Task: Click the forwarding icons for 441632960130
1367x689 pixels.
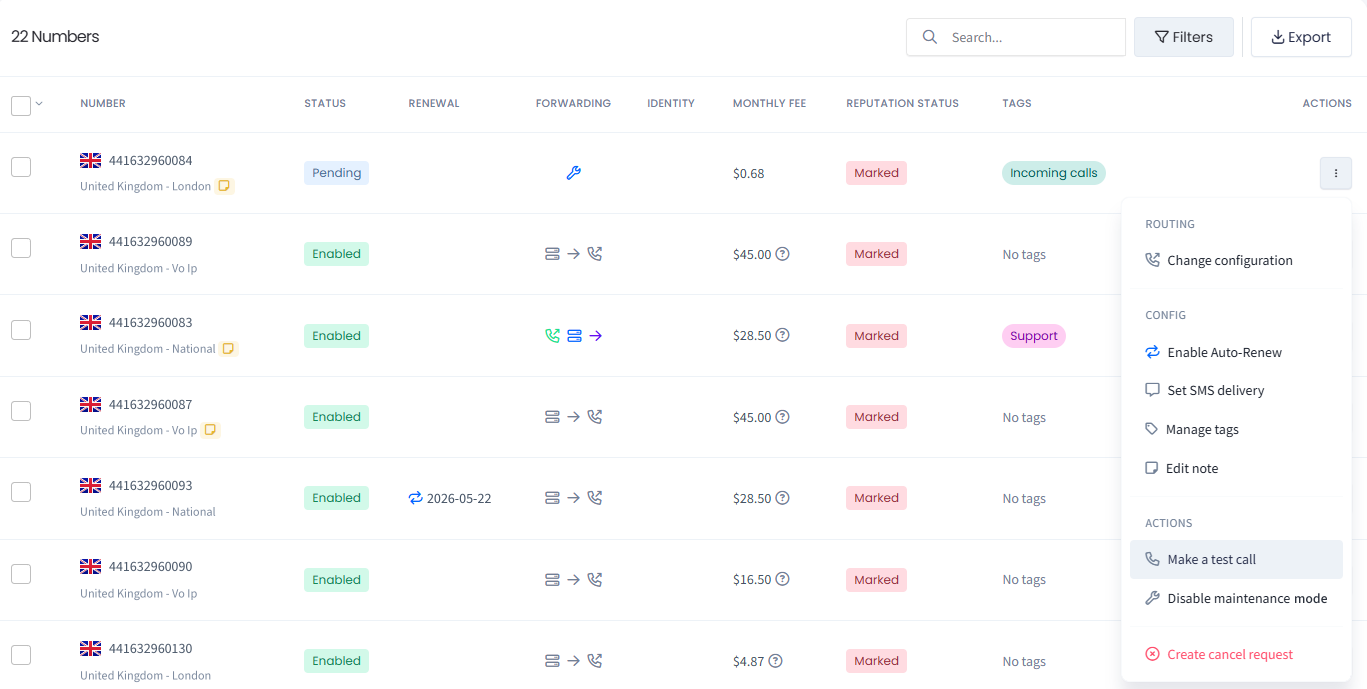Action: click(x=573, y=661)
